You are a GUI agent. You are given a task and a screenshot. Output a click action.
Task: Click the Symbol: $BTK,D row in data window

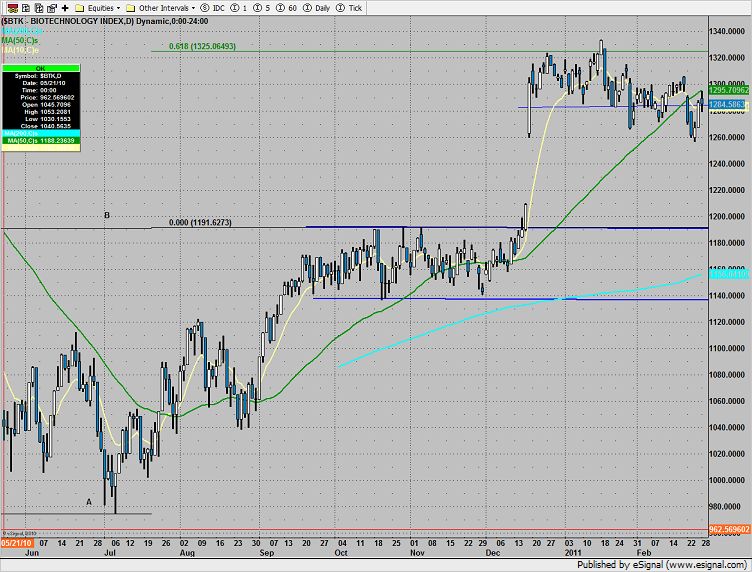(x=41, y=76)
